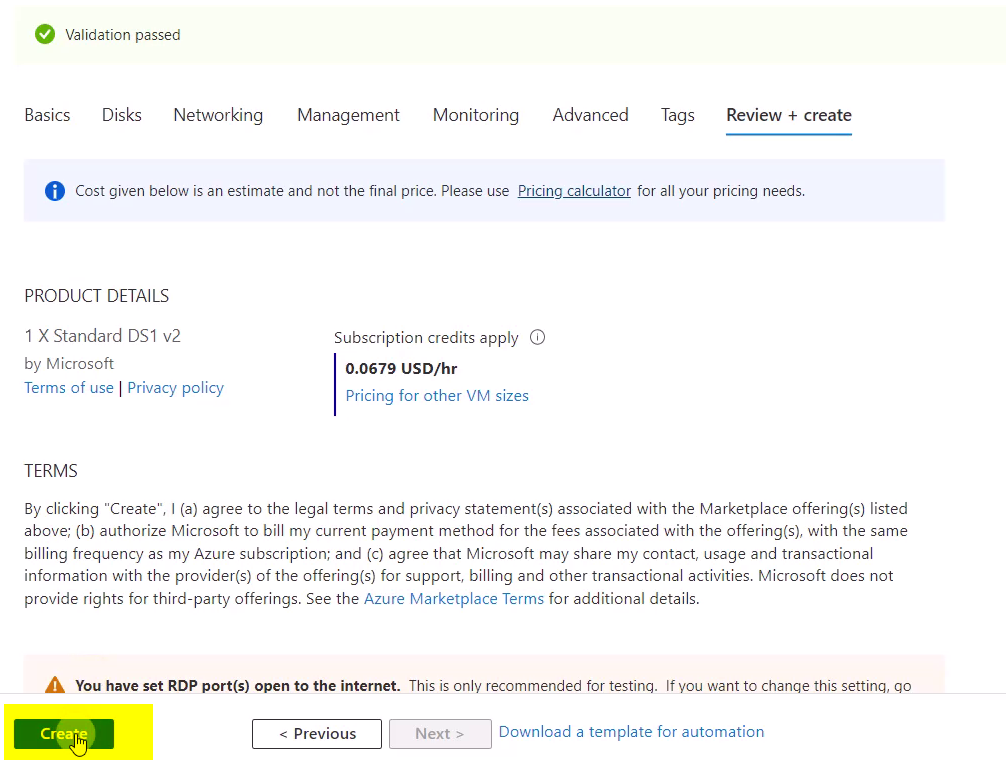Viewport: 1006px width, 770px height.
Task: Open the Tags tab
Action: 678,115
